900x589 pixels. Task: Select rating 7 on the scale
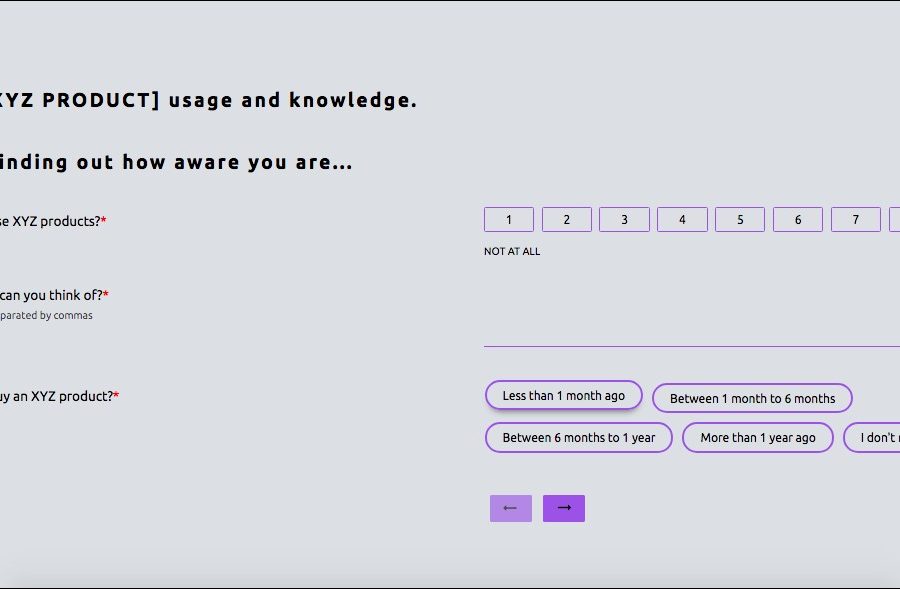855,220
